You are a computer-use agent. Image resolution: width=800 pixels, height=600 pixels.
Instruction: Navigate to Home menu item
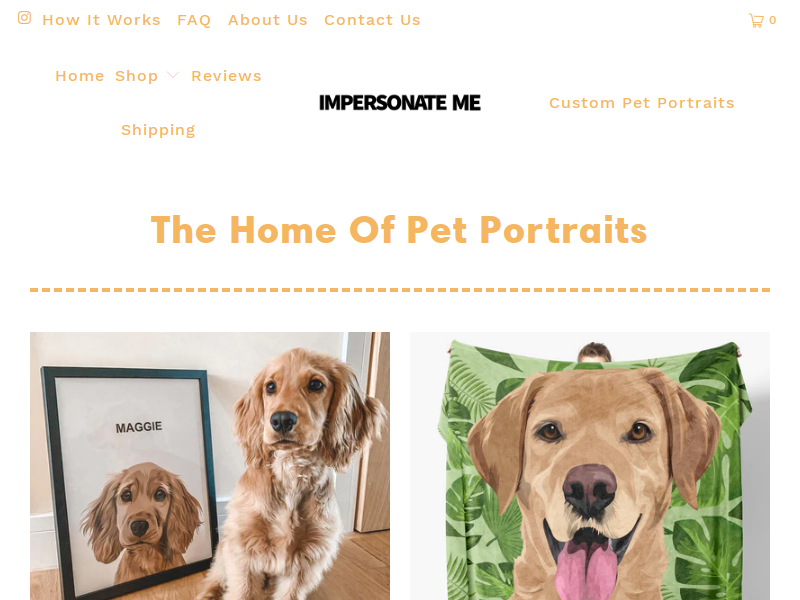pyautogui.click(x=80, y=76)
